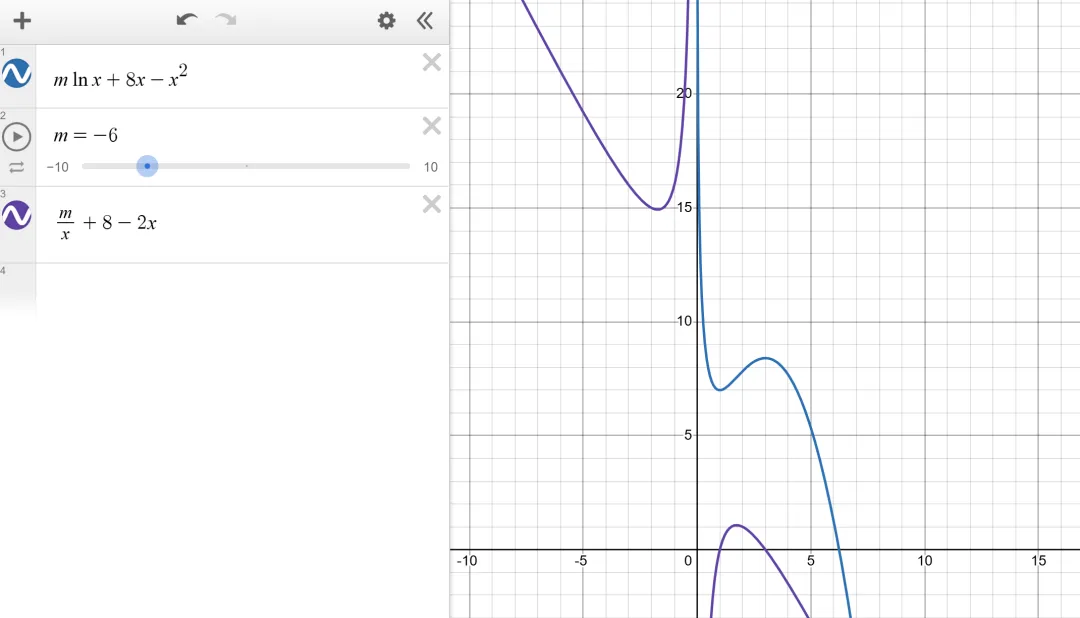Click the x-axis label 10

point(924,561)
